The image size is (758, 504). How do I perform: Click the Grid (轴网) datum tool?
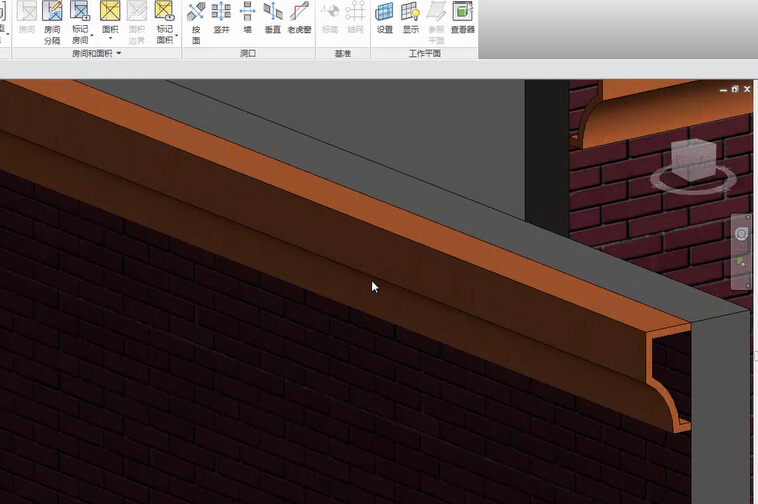tap(355, 19)
